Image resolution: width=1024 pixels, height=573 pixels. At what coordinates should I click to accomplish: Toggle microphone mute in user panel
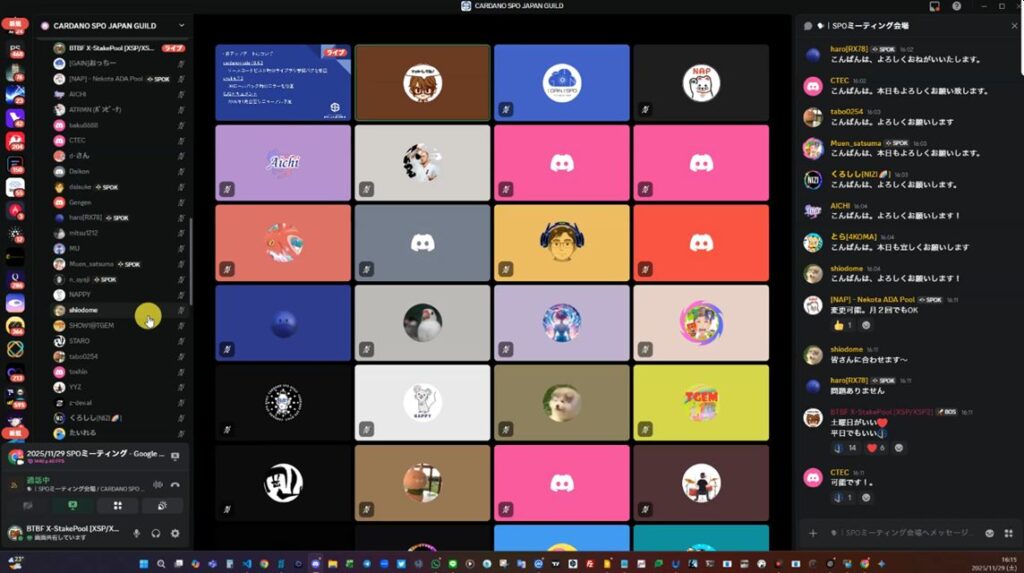pos(137,533)
